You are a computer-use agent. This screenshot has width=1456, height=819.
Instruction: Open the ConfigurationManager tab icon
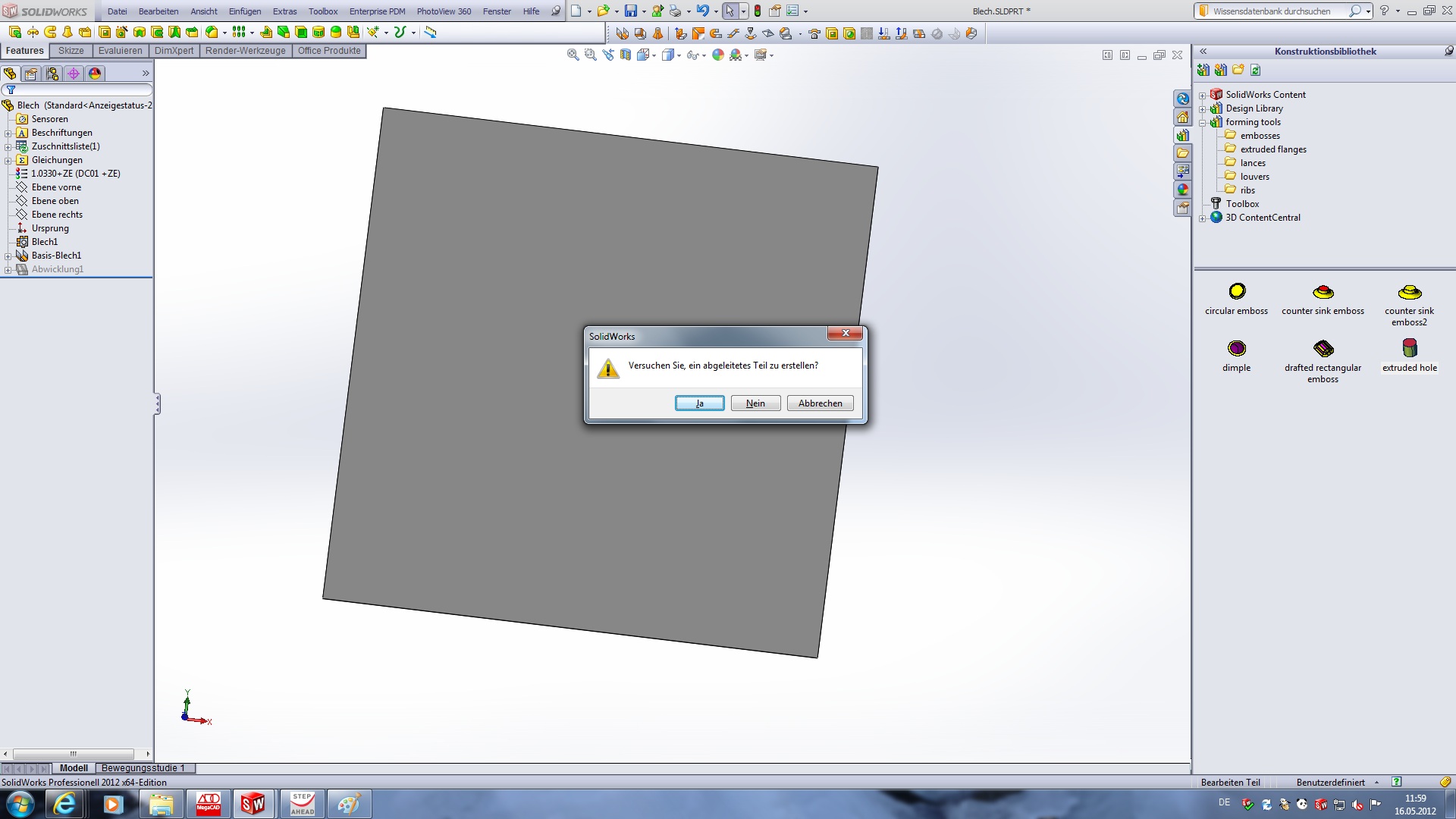click(52, 74)
